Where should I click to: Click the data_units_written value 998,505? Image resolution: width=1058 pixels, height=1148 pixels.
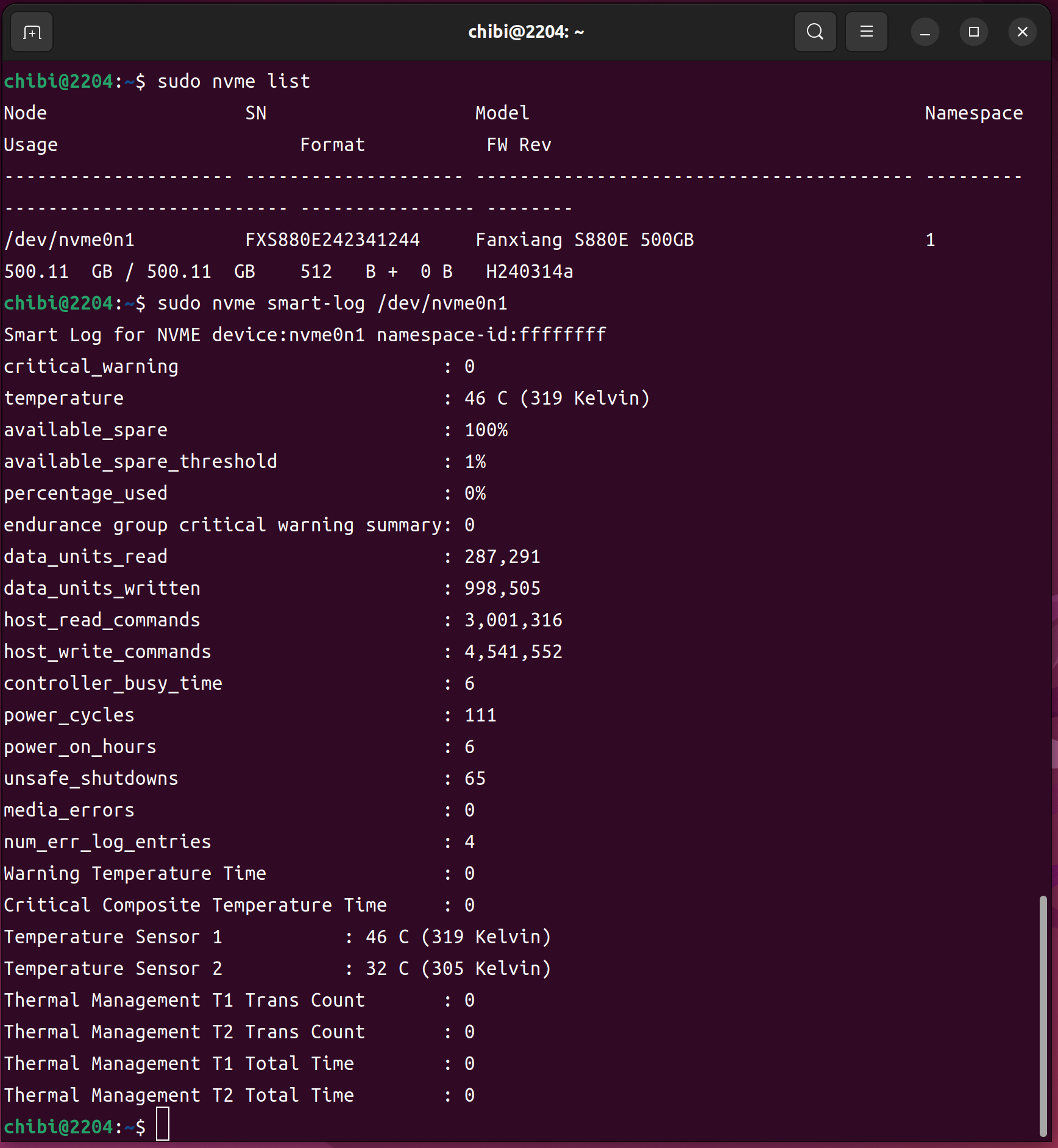coord(502,589)
